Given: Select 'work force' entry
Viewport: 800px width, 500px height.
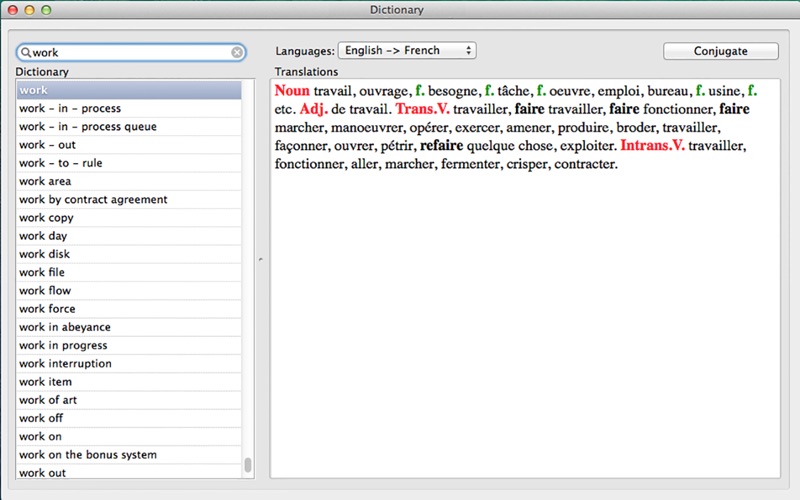Looking at the screenshot, I should tap(129, 309).
